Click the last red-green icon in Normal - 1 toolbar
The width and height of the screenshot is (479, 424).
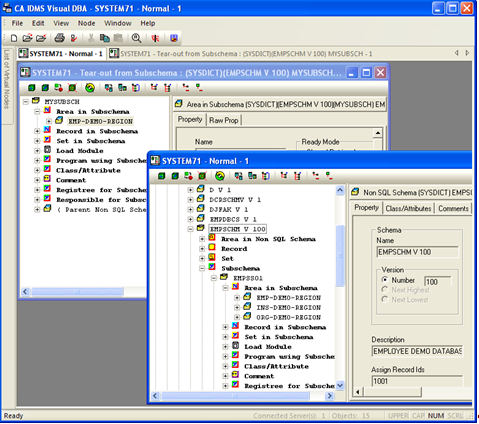[329, 176]
